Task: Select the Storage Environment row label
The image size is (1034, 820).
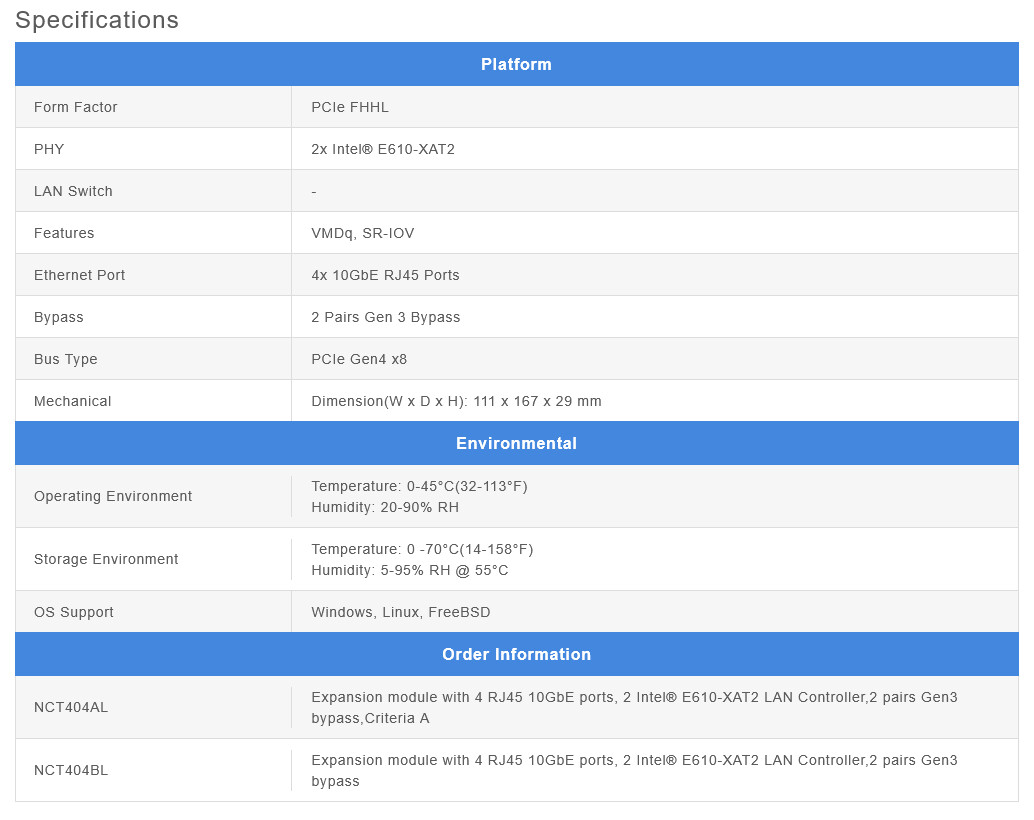Action: click(x=106, y=559)
